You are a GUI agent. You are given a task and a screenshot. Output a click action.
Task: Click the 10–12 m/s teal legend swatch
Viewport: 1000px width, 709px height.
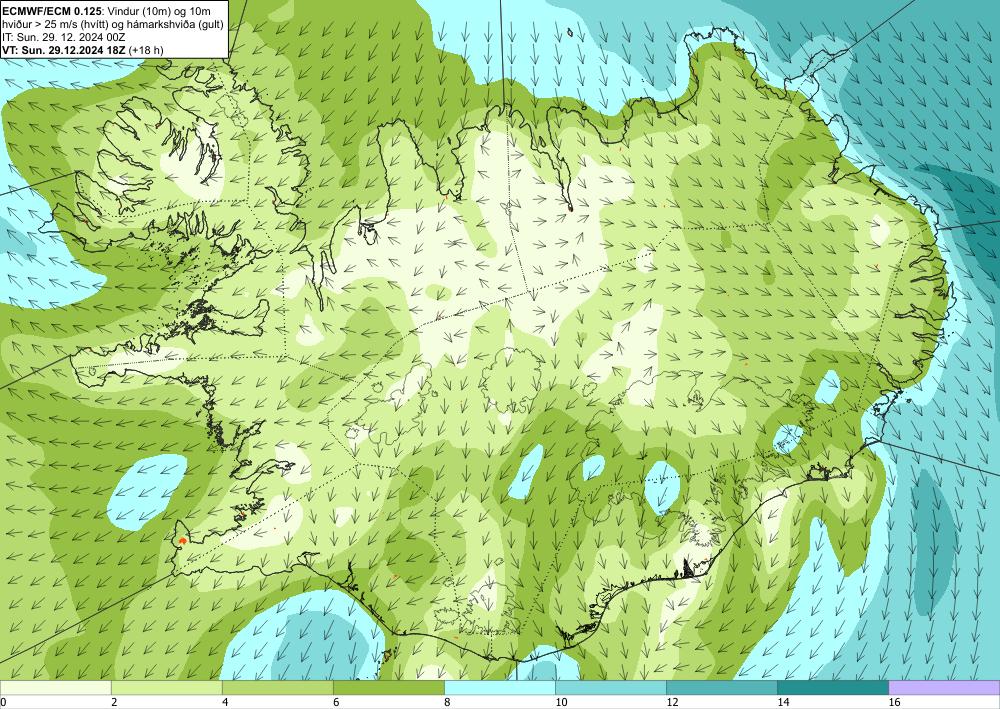(611, 688)
